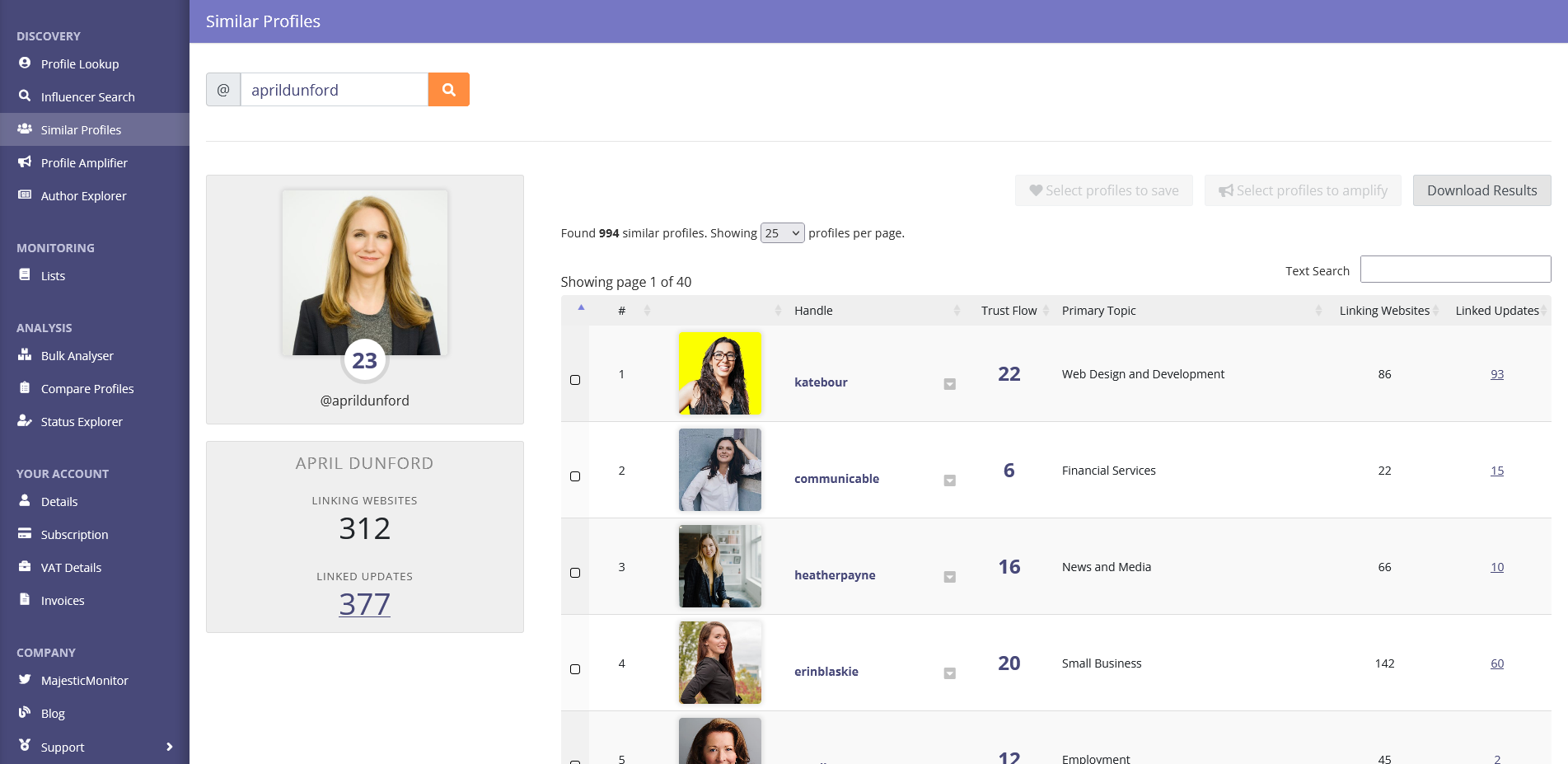Open the erinblaskie handle link

826,671
